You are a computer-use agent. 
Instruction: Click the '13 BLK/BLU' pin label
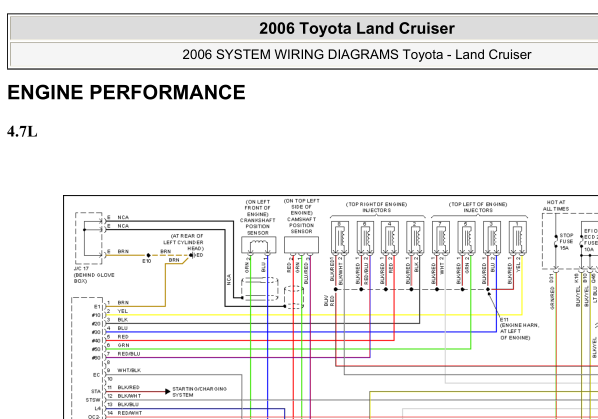coord(123,405)
